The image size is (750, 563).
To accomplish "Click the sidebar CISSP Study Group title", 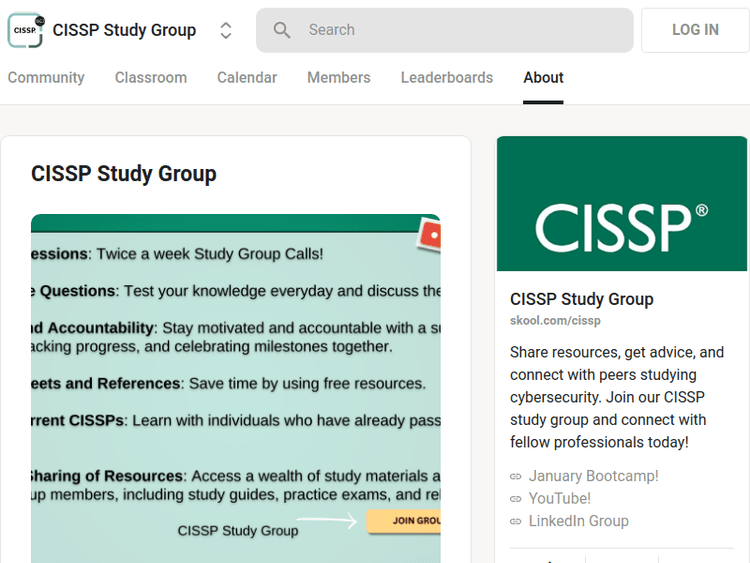I will (582, 299).
